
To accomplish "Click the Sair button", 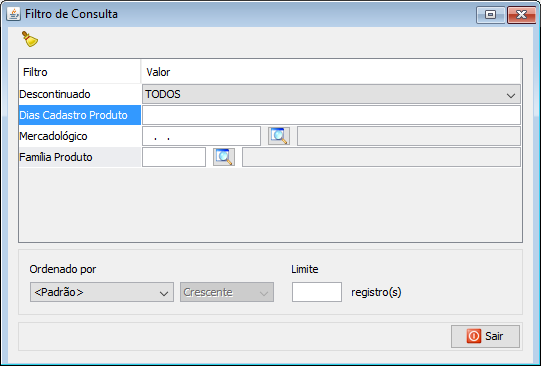I will click(485, 336).
